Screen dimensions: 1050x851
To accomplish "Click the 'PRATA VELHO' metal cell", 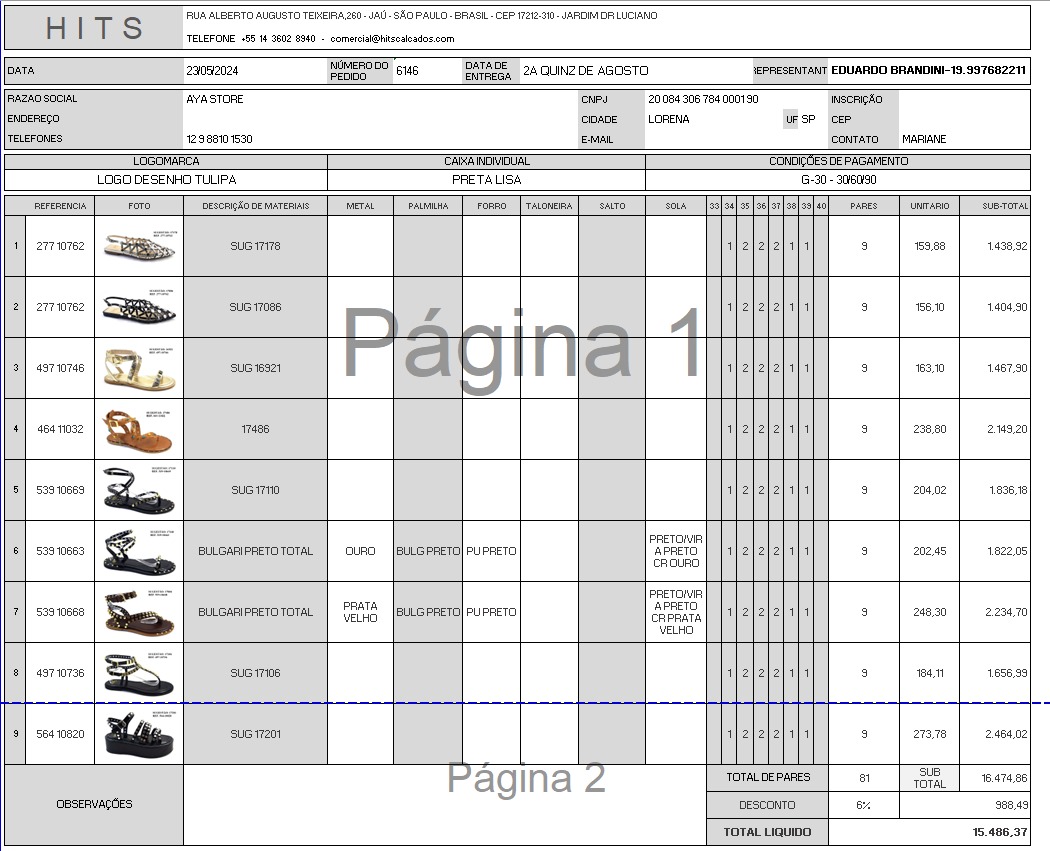I will click(360, 612).
